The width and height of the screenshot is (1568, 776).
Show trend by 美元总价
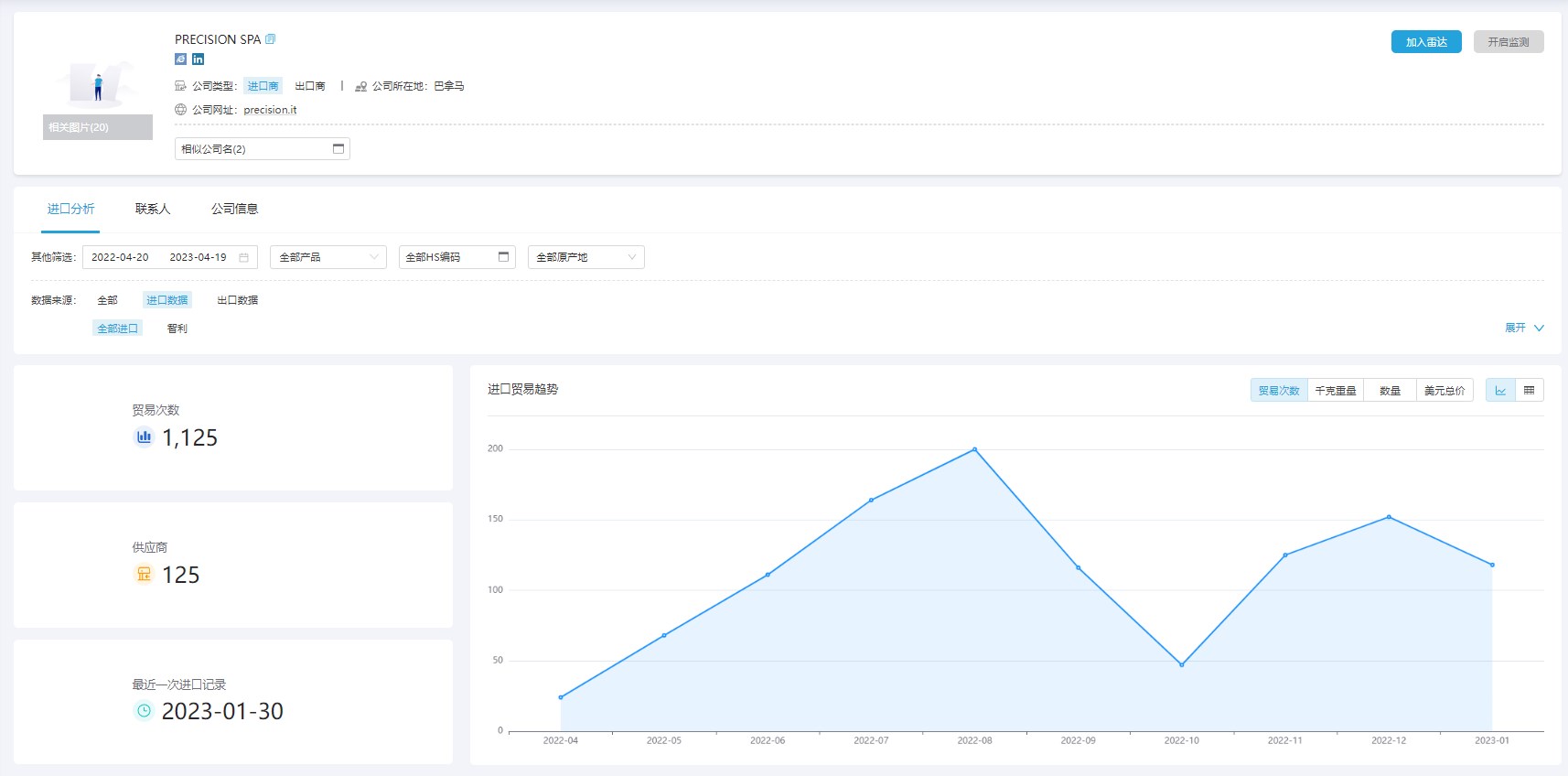pos(1444,391)
